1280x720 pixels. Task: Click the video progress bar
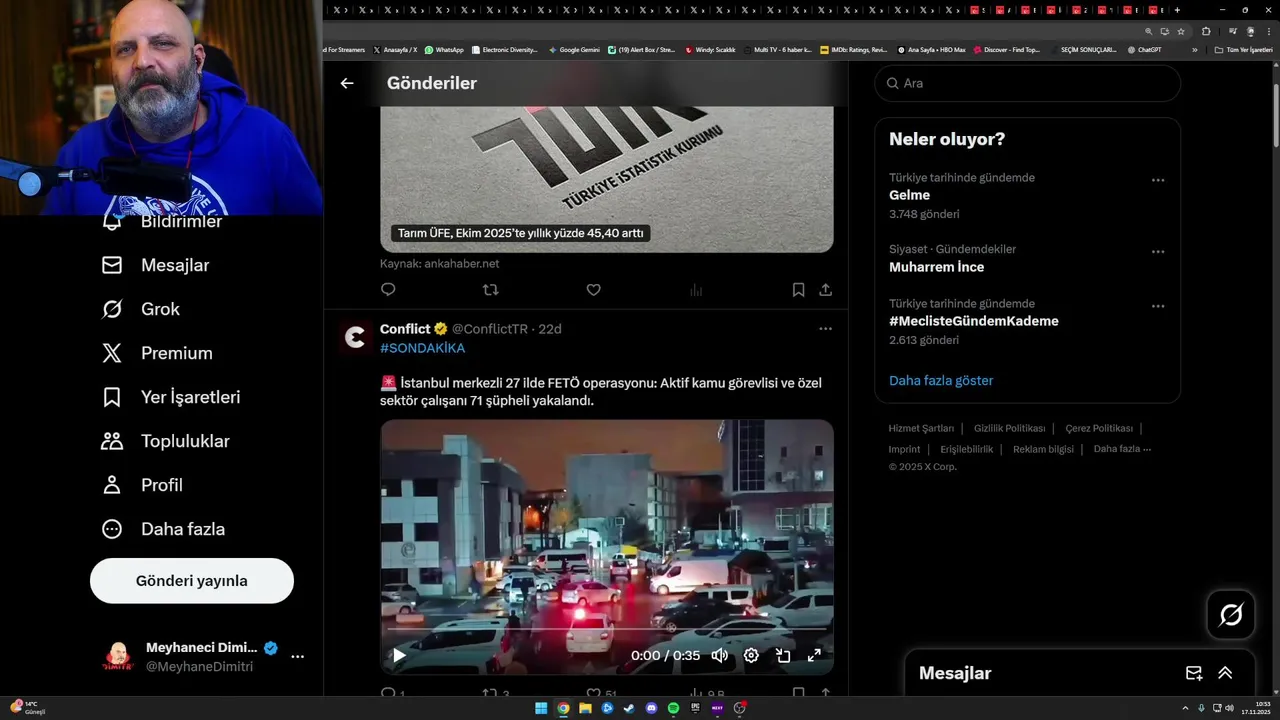pyautogui.click(x=607, y=631)
